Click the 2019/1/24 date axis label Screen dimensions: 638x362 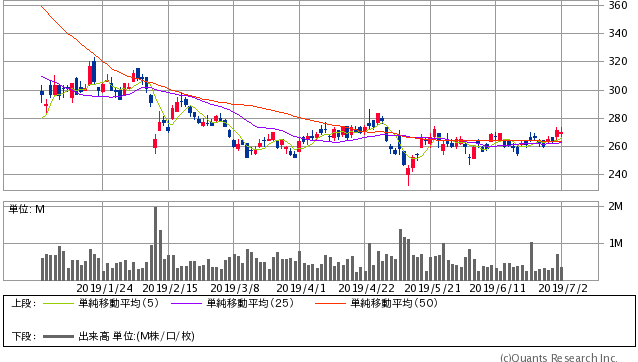click(105, 288)
